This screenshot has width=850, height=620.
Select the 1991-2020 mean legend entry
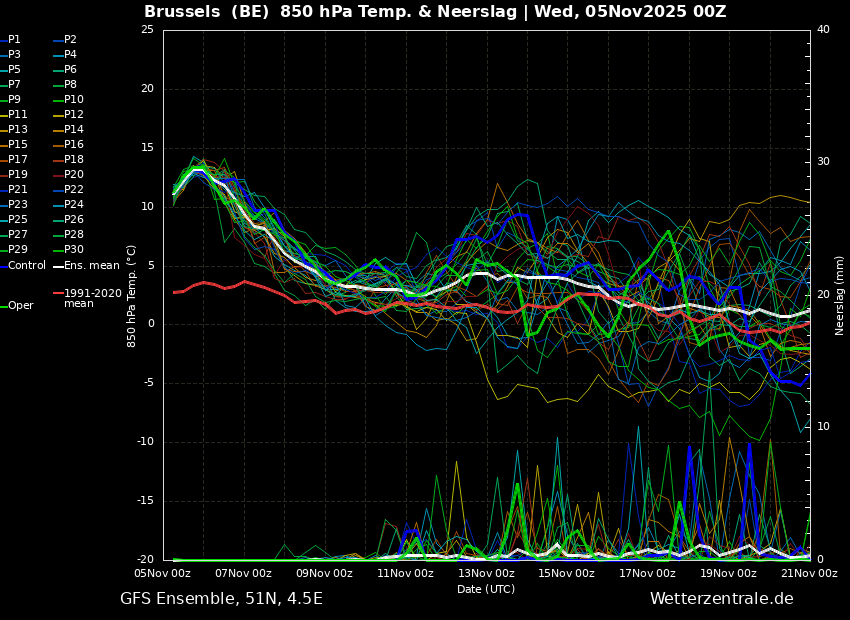point(88,298)
